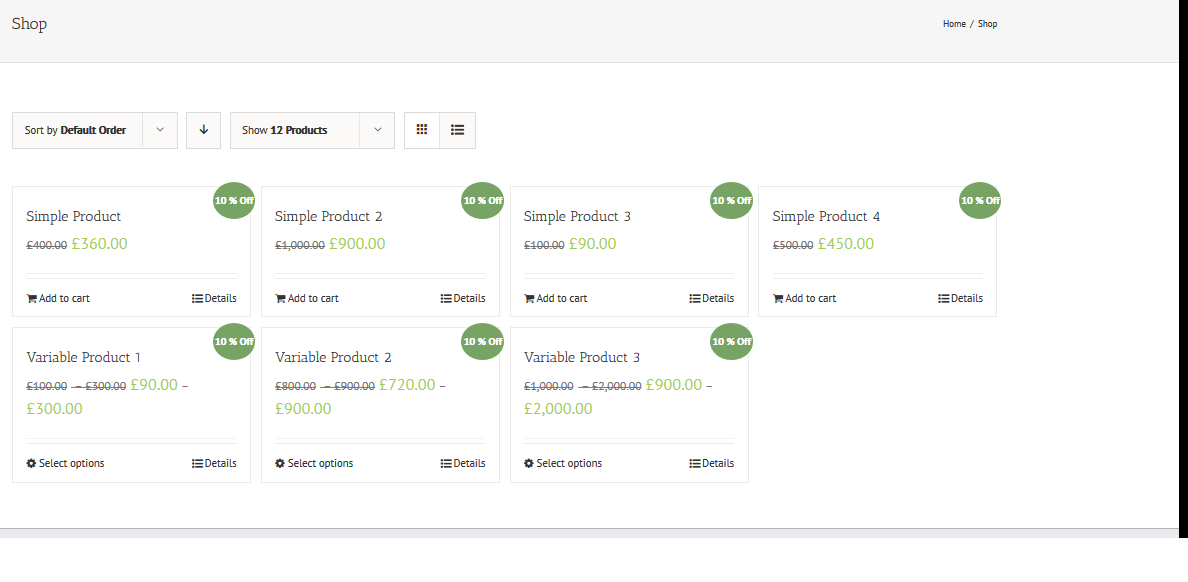Open the Sort by Default Order dropdown

tap(95, 130)
